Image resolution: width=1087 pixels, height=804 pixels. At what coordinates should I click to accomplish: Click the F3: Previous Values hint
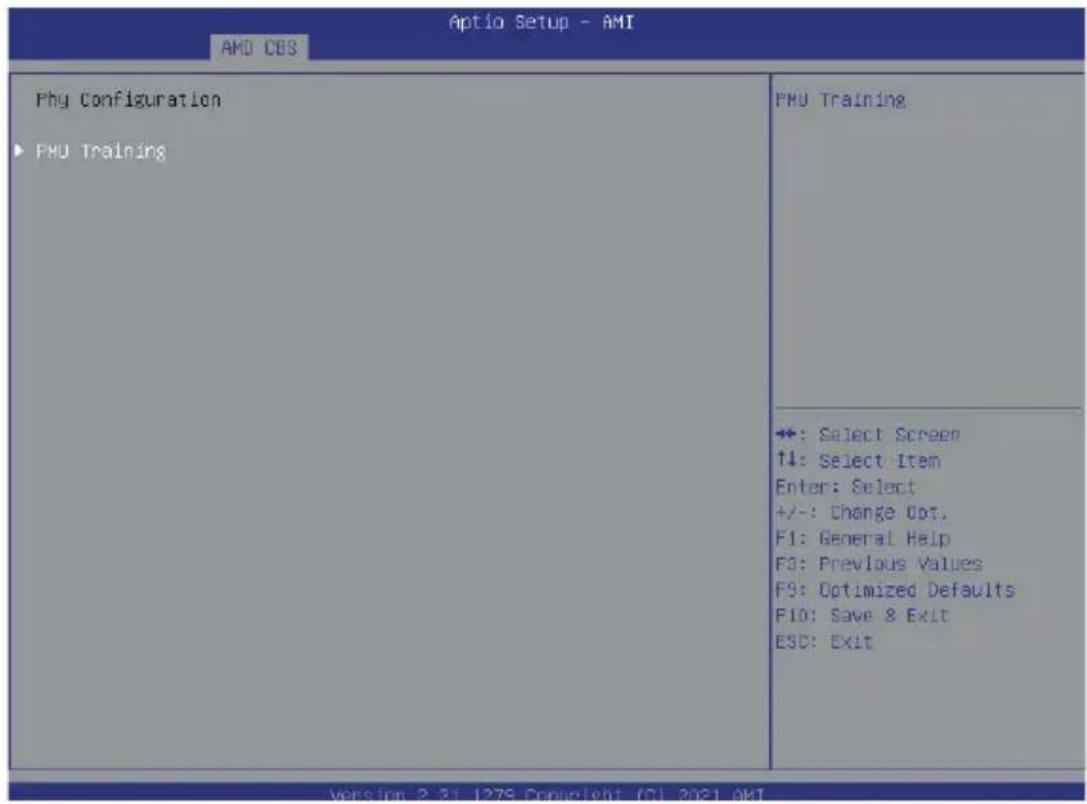coord(879,563)
